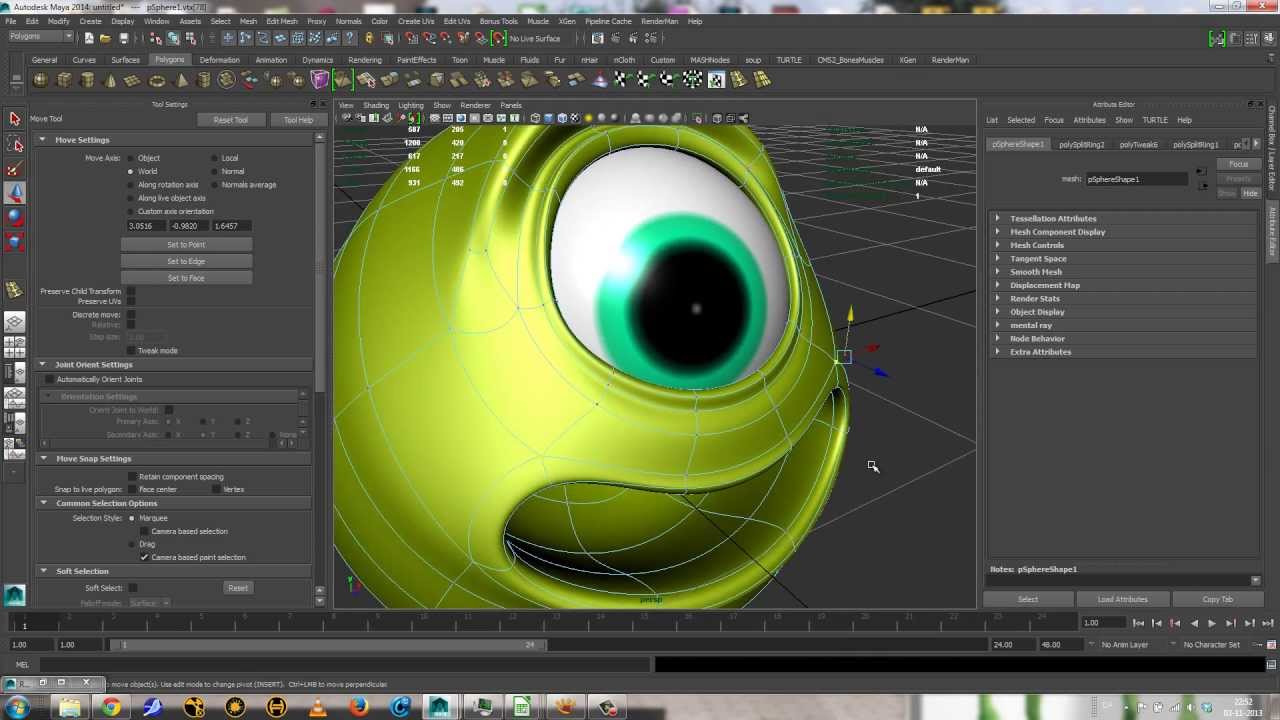This screenshot has height=720, width=1280.
Task: Click the highlighted magnet Make Live icon
Action: tap(499, 38)
